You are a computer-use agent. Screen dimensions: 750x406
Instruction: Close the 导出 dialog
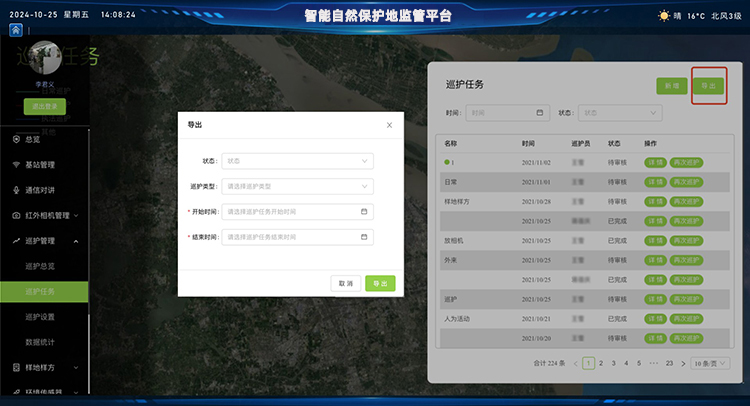pos(389,125)
